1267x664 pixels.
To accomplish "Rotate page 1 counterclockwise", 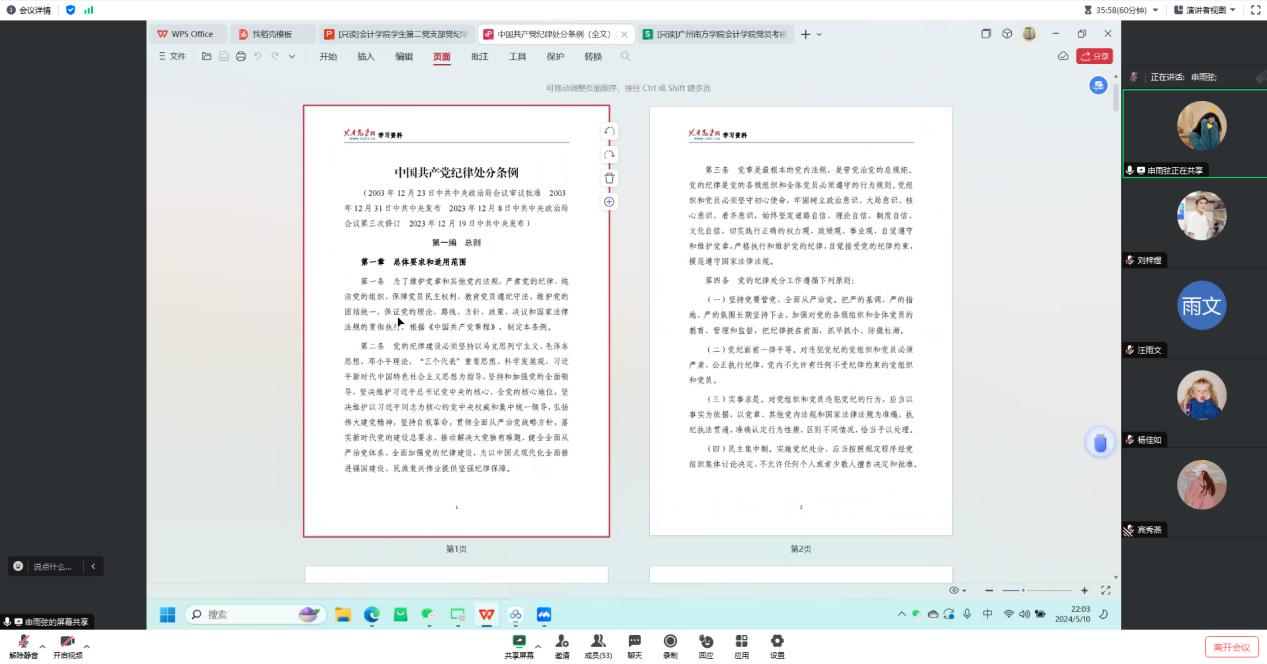I will (609, 131).
